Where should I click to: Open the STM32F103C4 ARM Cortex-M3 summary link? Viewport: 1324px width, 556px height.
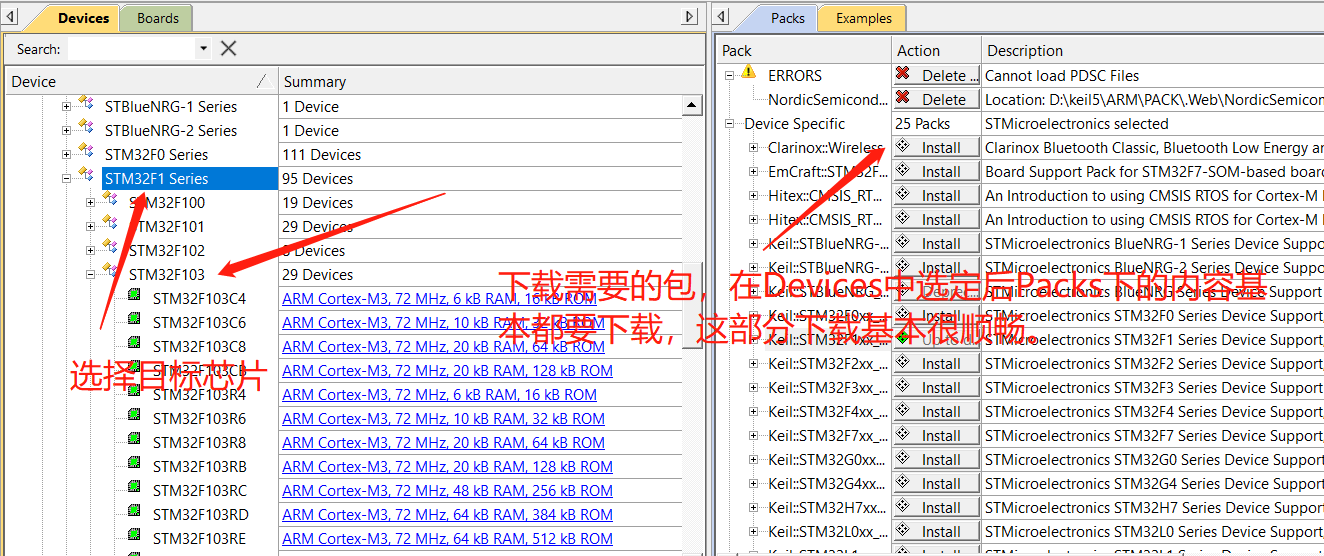click(439, 298)
